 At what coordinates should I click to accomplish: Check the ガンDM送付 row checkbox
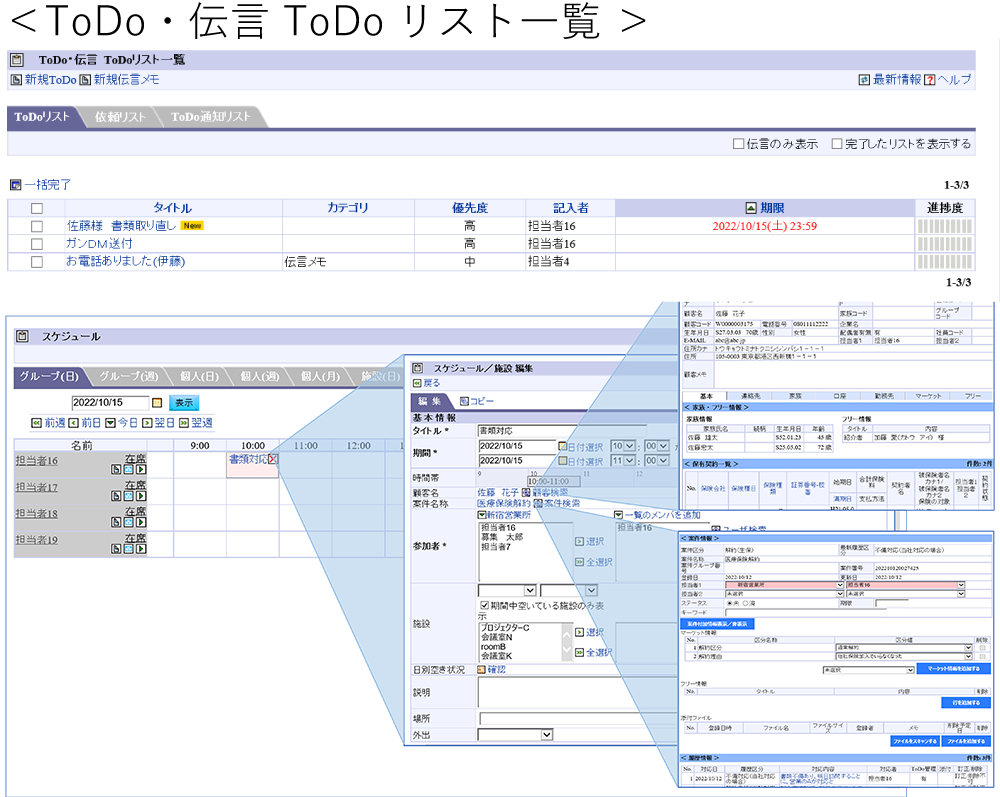[x=37, y=244]
